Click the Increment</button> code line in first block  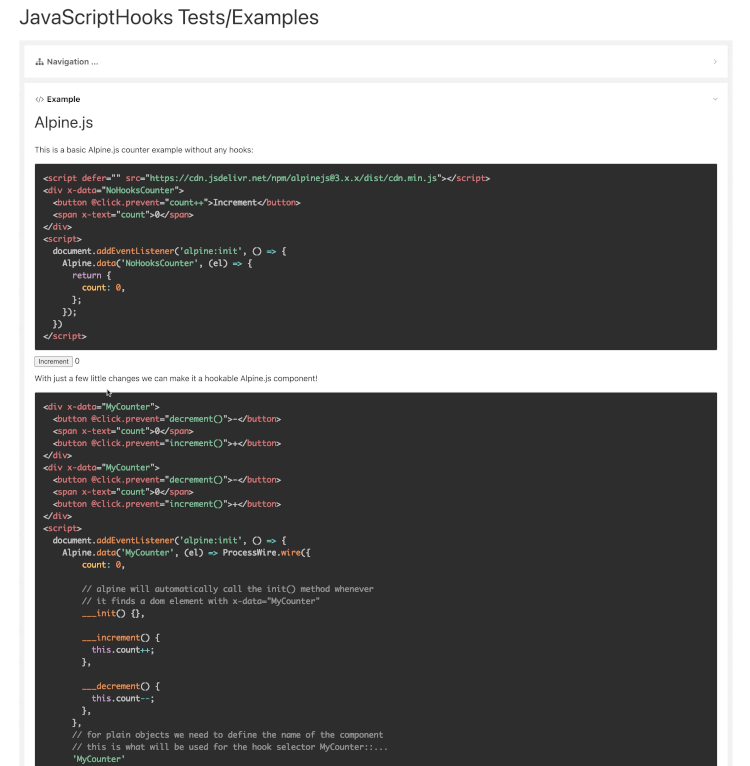(176, 203)
